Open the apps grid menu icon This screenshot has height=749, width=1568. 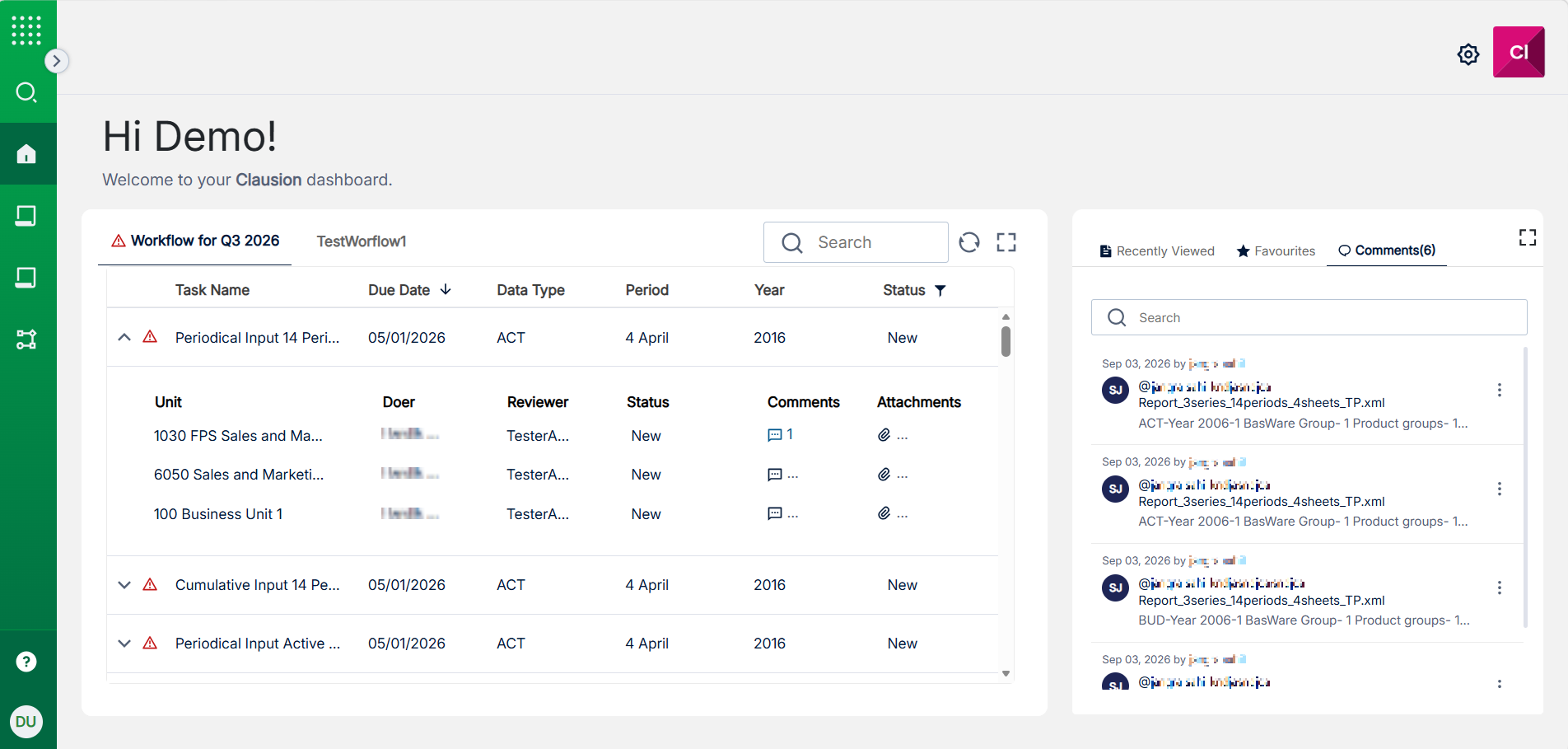click(26, 30)
